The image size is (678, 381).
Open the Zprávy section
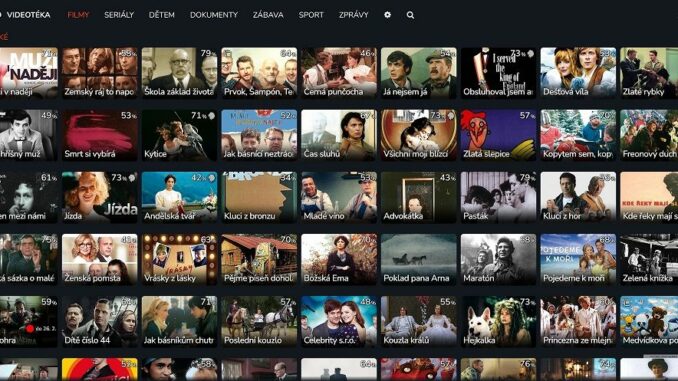click(x=354, y=15)
